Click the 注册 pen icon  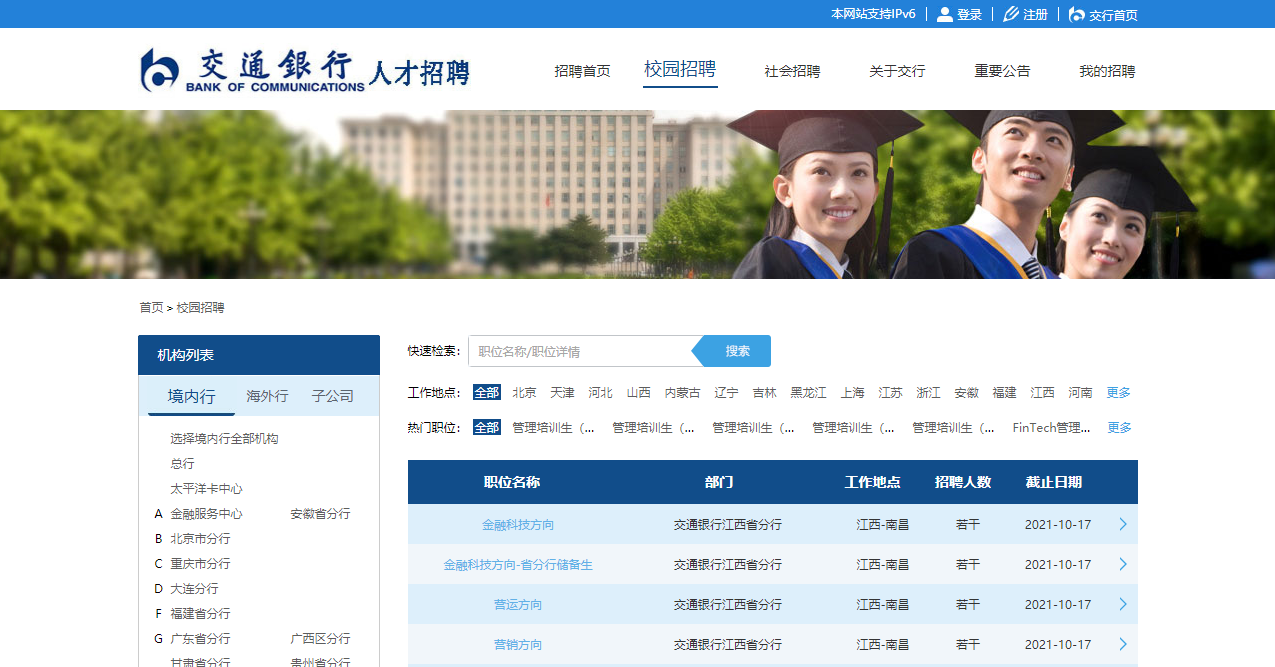click(1011, 14)
